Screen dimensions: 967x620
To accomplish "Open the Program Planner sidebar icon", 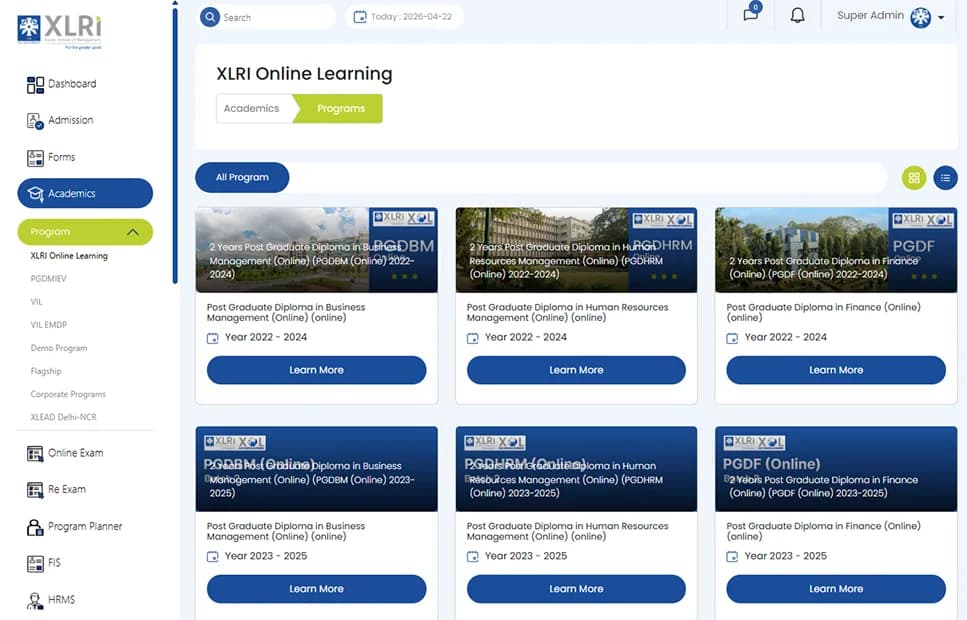I will point(35,527).
